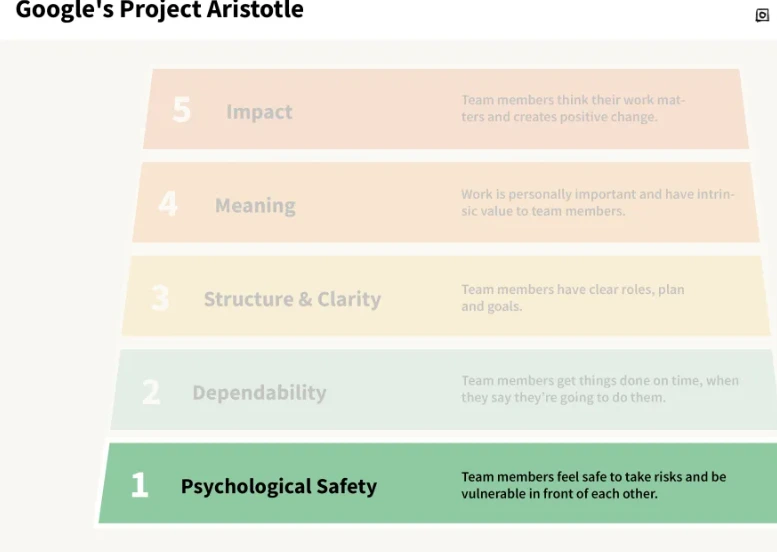This screenshot has height=552, width=777.
Task: Click the 'creates positive change' description
Action: pos(573,109)
